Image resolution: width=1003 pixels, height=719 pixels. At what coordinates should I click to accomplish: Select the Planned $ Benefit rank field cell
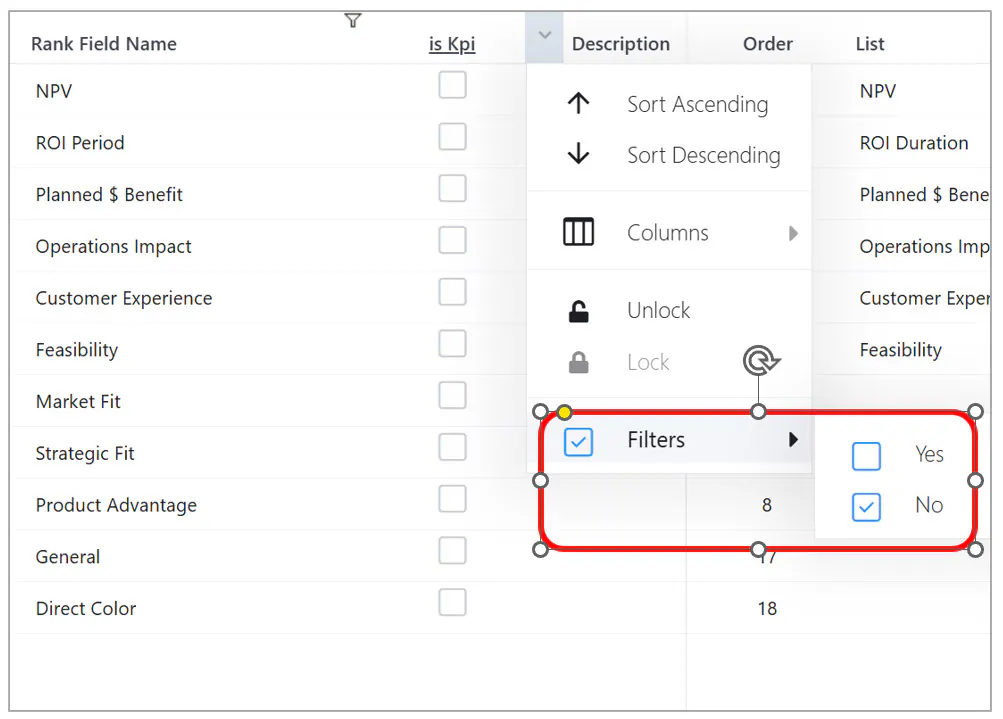(109, 194)
